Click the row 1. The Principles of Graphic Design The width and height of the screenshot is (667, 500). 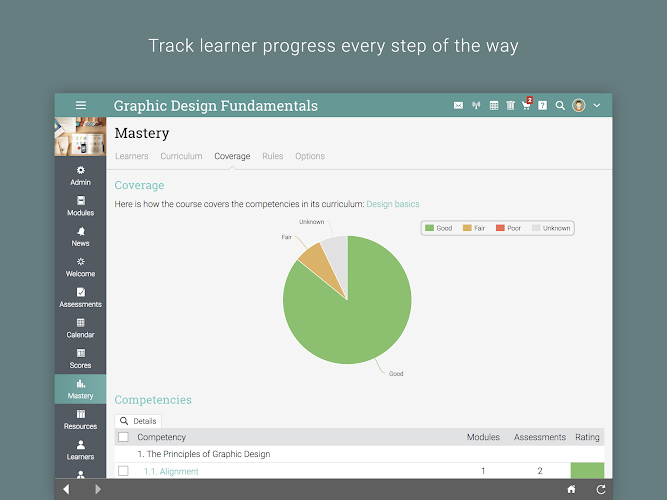pyautogui.click(x=359, y=454)
